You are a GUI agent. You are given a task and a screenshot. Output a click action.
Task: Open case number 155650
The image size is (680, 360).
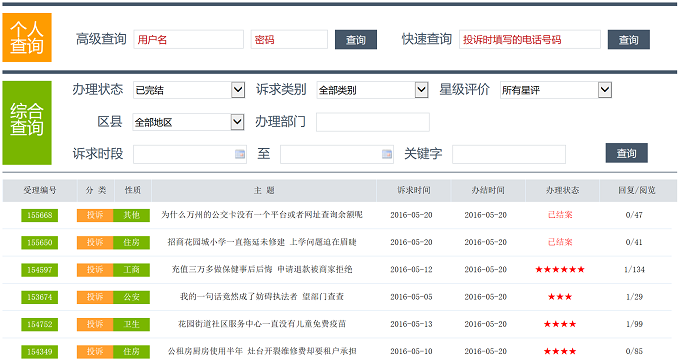tap(39, 242)
